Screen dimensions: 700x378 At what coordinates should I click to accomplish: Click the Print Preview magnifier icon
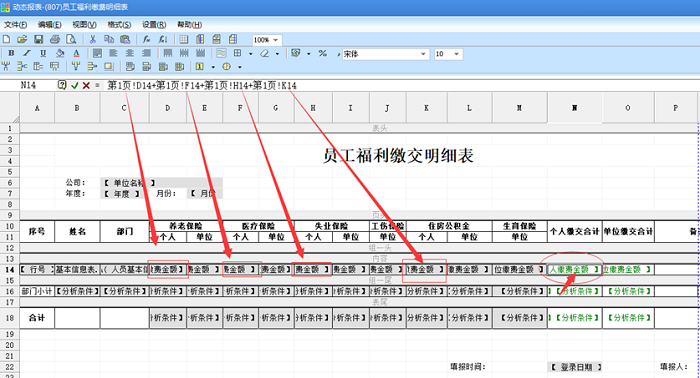[71, 39]
